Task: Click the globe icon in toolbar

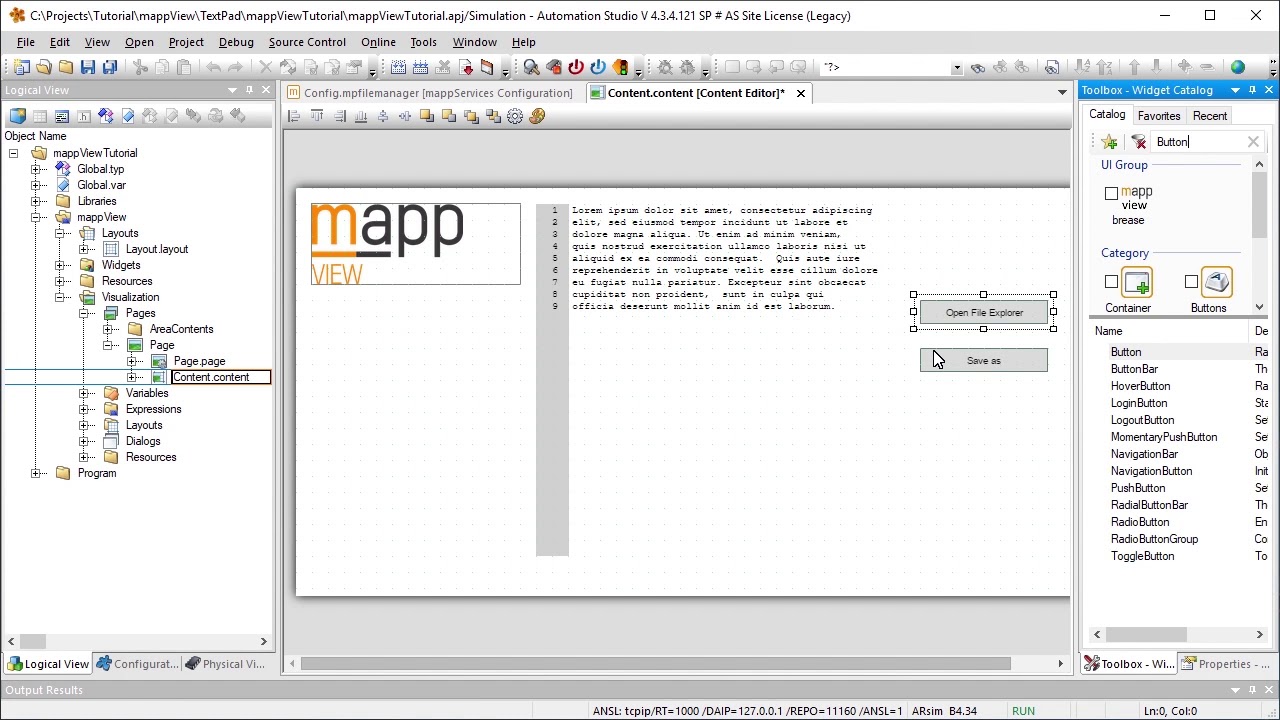Action: pos(1238,67)
